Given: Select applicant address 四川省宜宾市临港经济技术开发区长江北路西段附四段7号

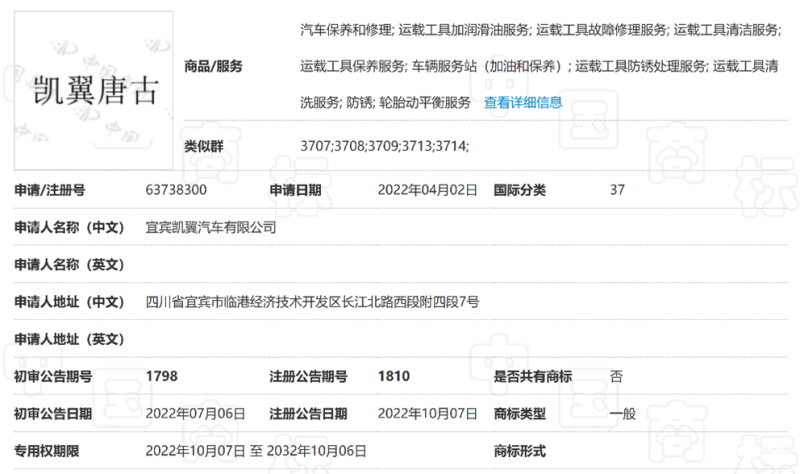Looking at the screenshot, I should coord(312,302).
